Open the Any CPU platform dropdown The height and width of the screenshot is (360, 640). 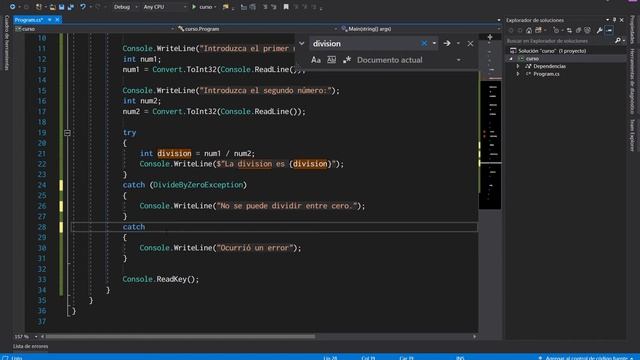(x=164, y=7)
